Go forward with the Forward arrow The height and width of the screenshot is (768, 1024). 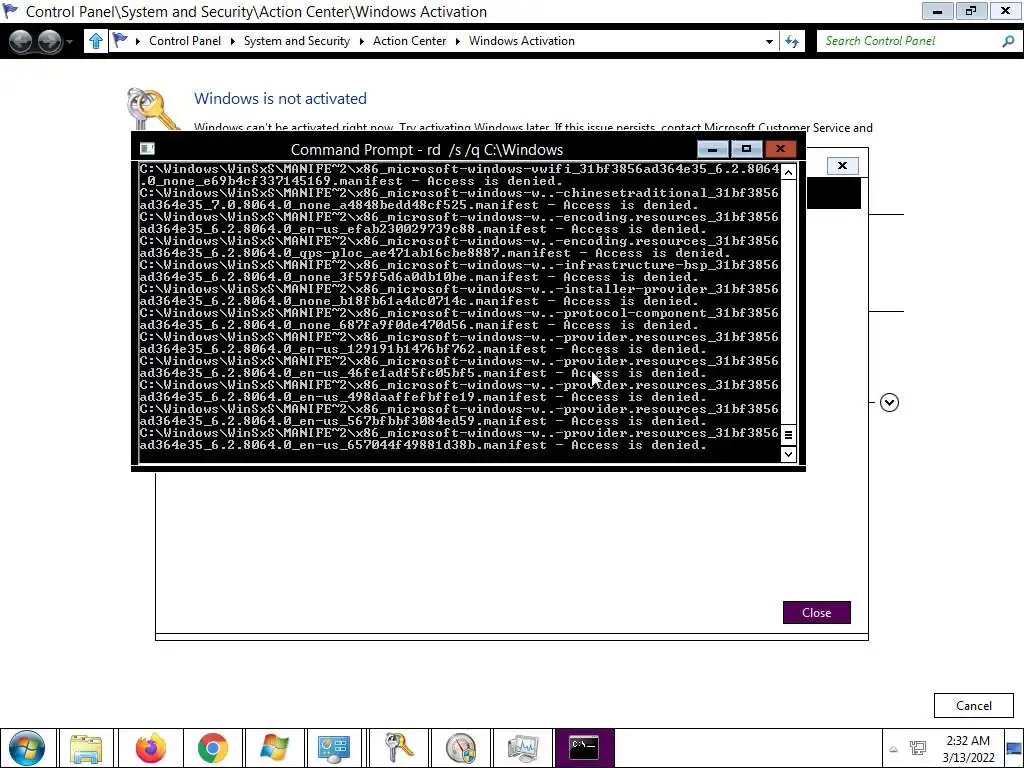(x=50, y=41)
